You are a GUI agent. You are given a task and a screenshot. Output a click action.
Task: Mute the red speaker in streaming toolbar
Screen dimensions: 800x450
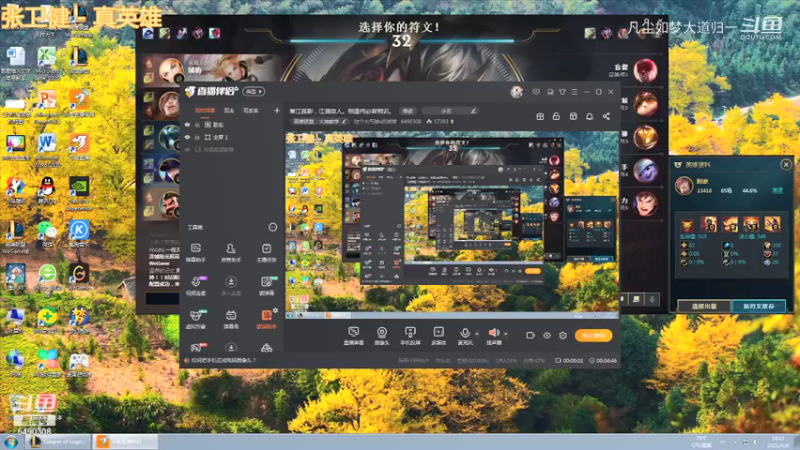coord(493,335)
